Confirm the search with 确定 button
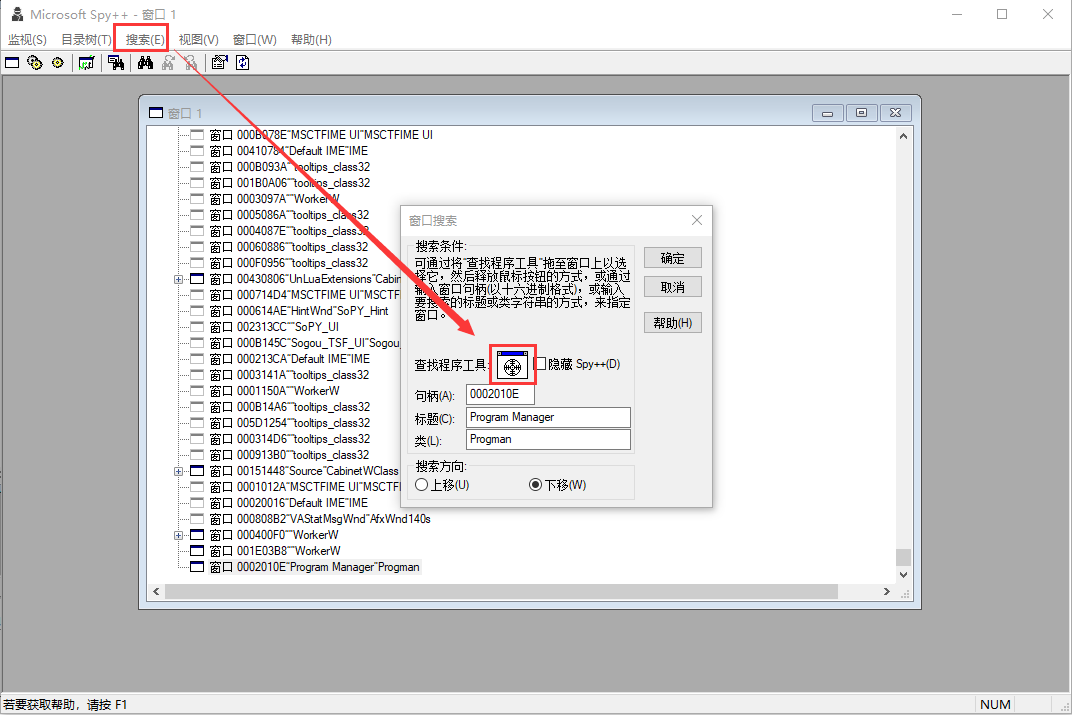The height and width of the screenshot is (715, 1072). 672,257
